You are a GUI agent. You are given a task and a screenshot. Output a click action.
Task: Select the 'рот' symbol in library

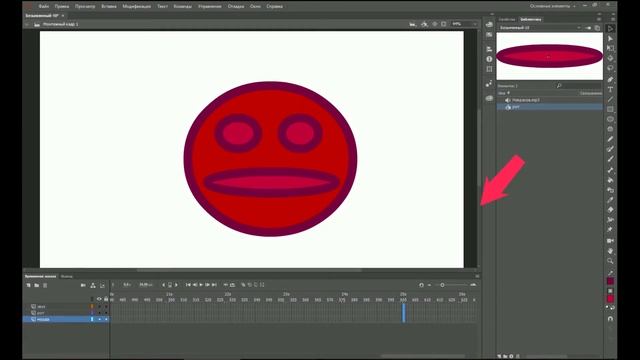550,107
